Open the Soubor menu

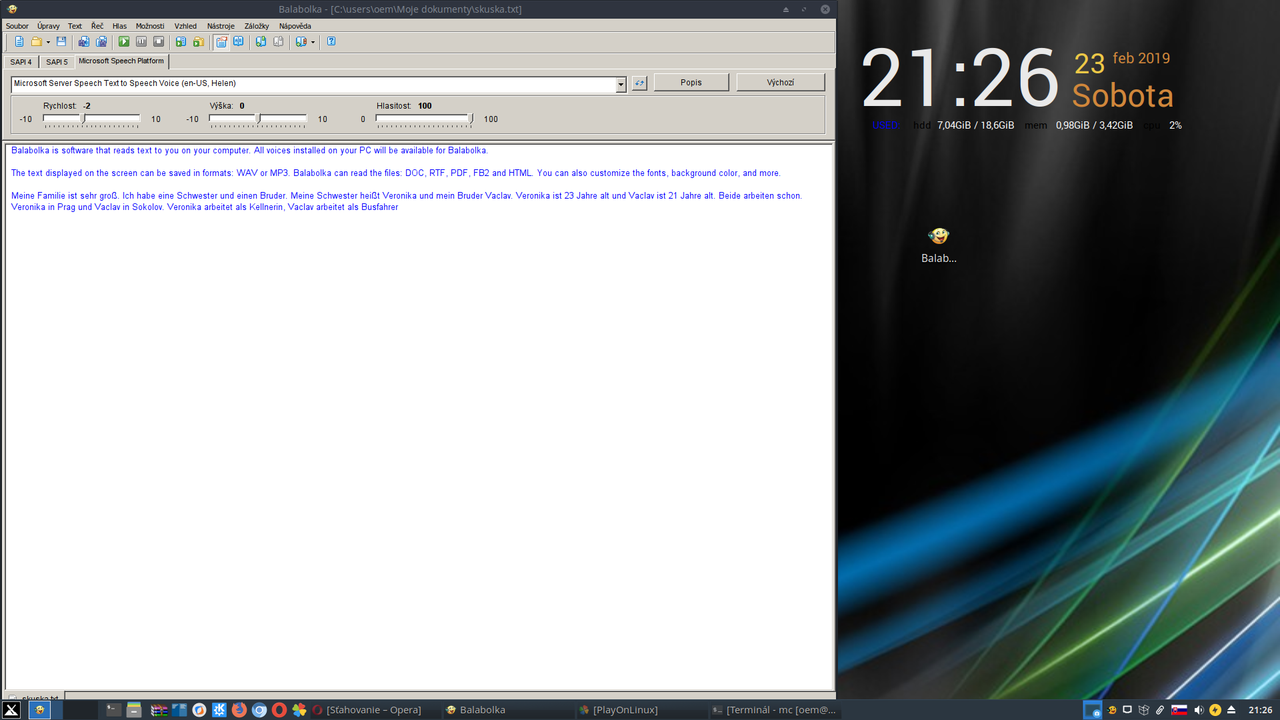tap(17, 26)
